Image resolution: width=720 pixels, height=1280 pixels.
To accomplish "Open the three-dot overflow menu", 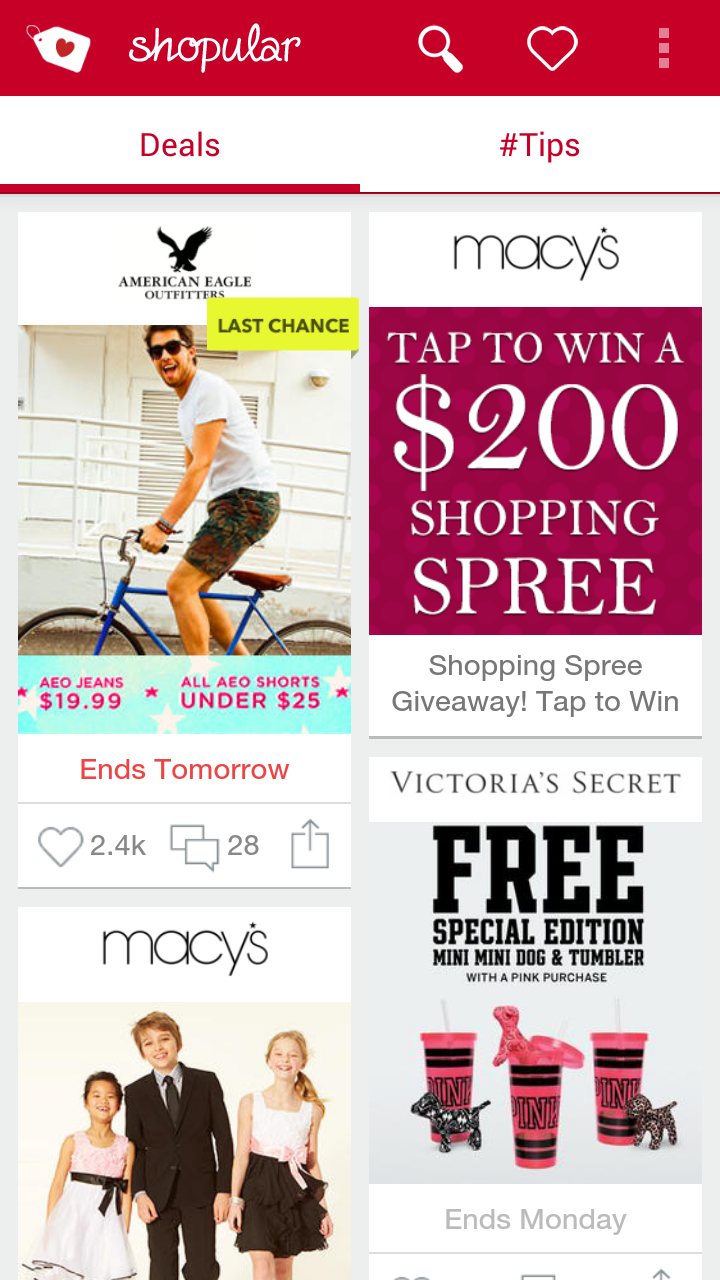I will point(664,48).
